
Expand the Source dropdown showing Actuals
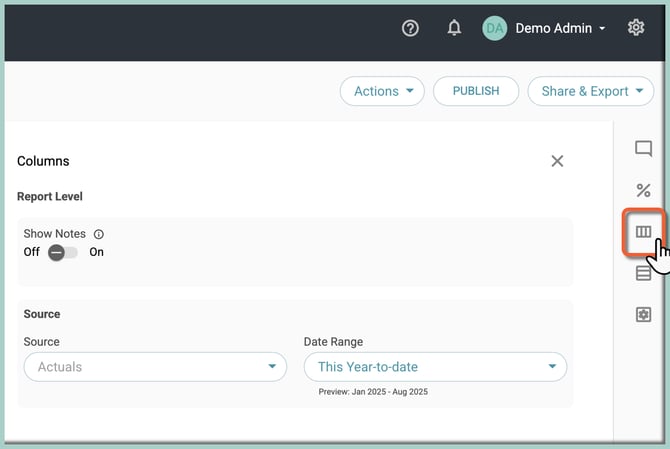pyautogui.click(x=155, y=367)
